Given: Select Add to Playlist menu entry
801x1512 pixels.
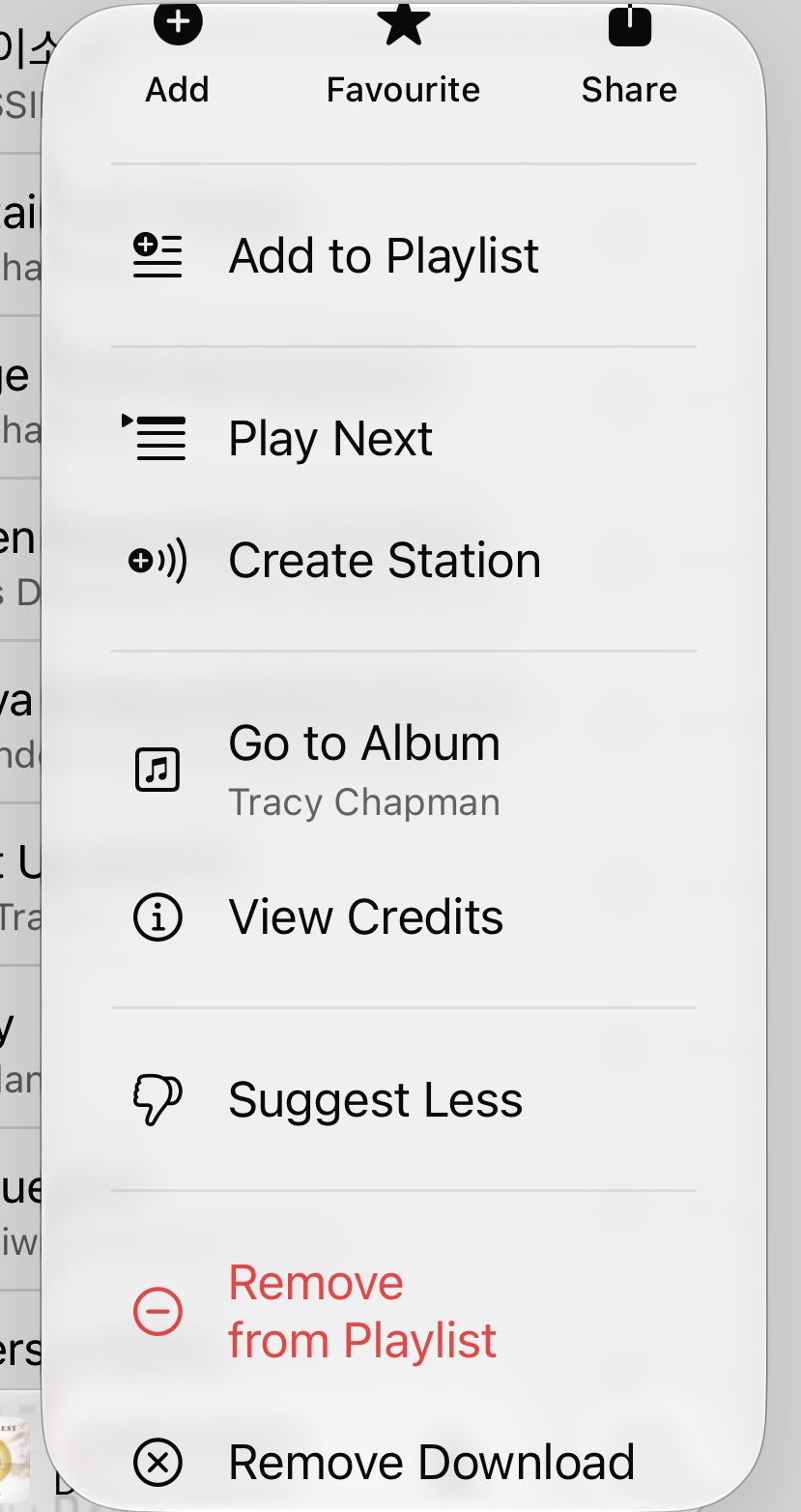Looking at the screenshot, I should point(404,256).
